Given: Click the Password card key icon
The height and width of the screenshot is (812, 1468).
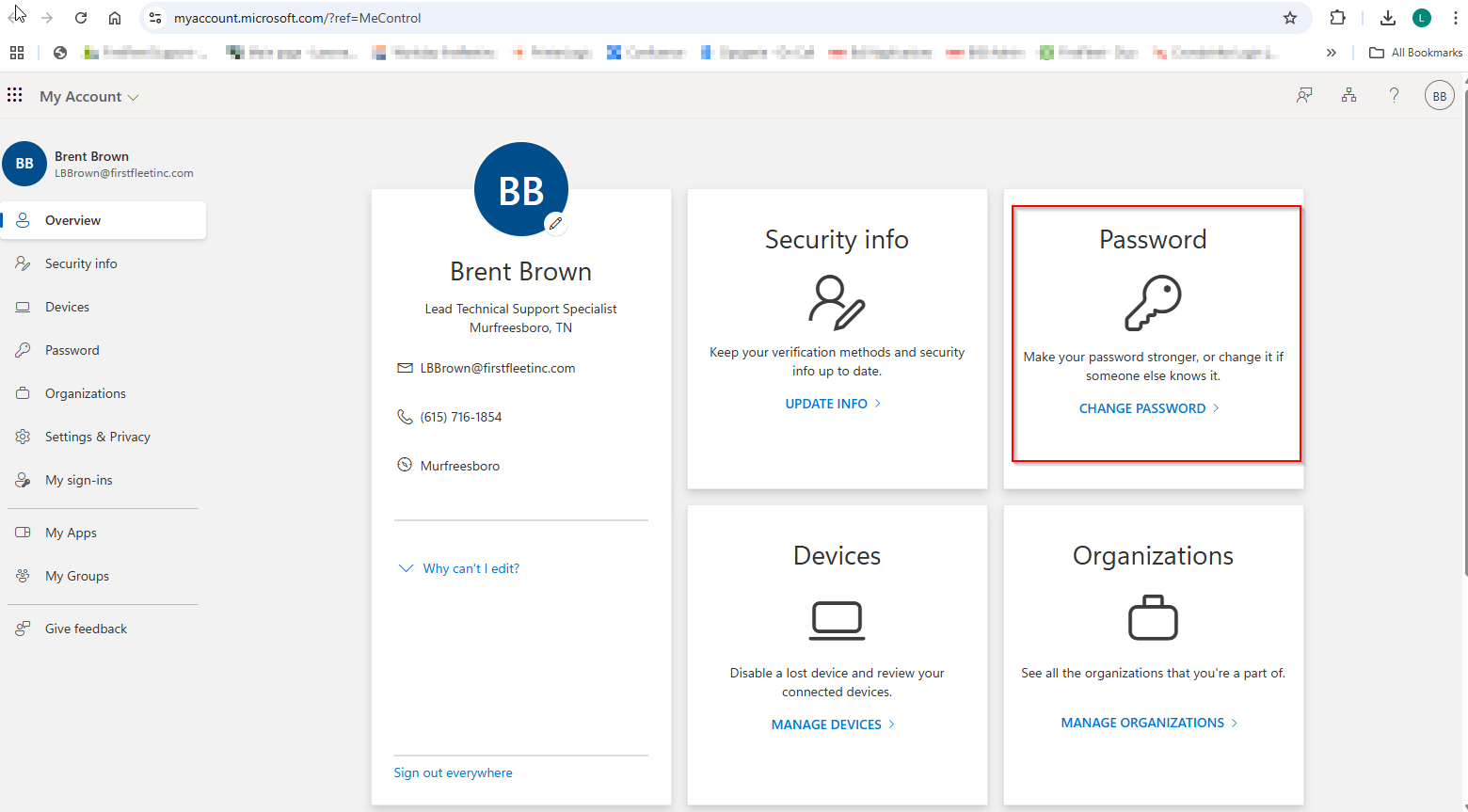Looking at the screenshot, I should click(x=1153, y=303).
